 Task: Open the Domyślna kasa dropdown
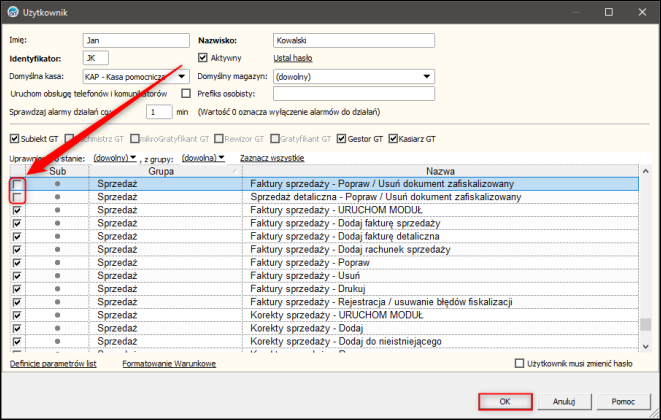point(182,77)
